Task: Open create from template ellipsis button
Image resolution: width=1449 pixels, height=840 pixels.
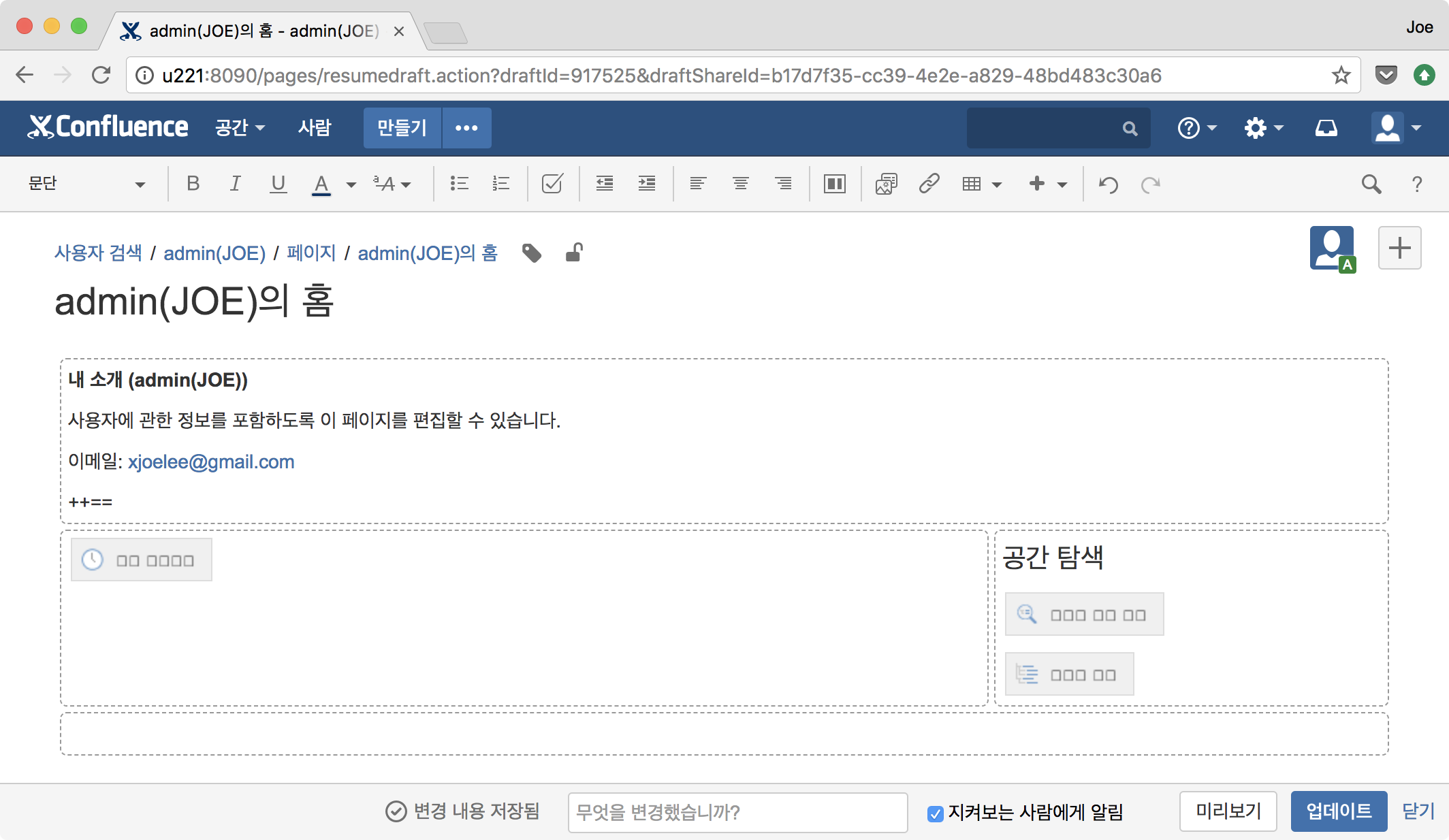Action: coord(467,128)
